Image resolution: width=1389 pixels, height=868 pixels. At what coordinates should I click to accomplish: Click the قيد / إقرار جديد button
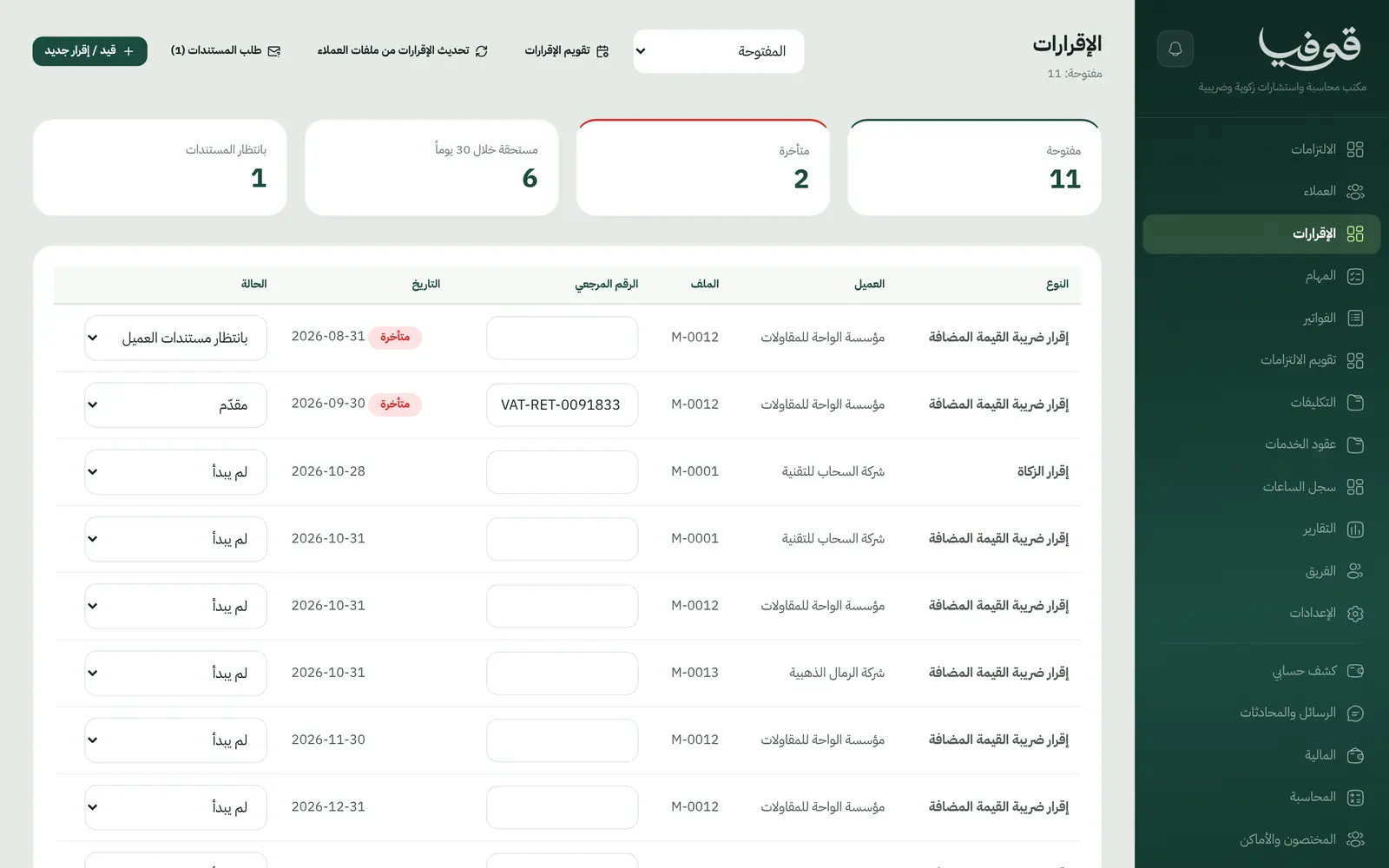click(90, 51)
